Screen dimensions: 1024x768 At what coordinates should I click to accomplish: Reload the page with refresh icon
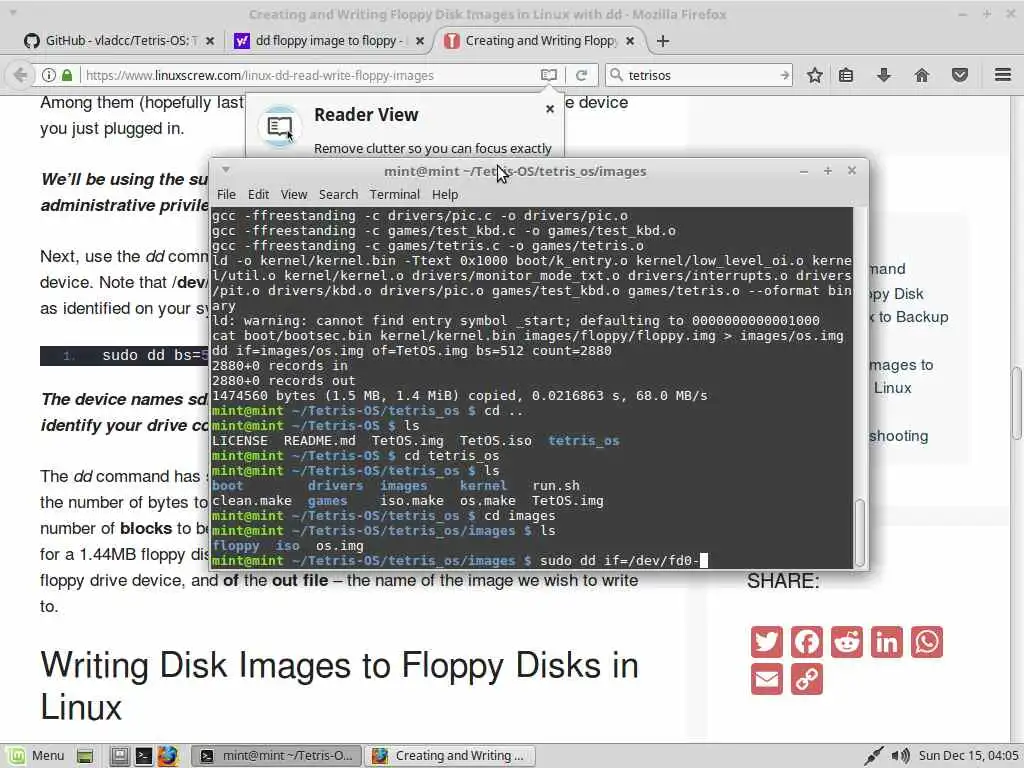pos(581,75)
